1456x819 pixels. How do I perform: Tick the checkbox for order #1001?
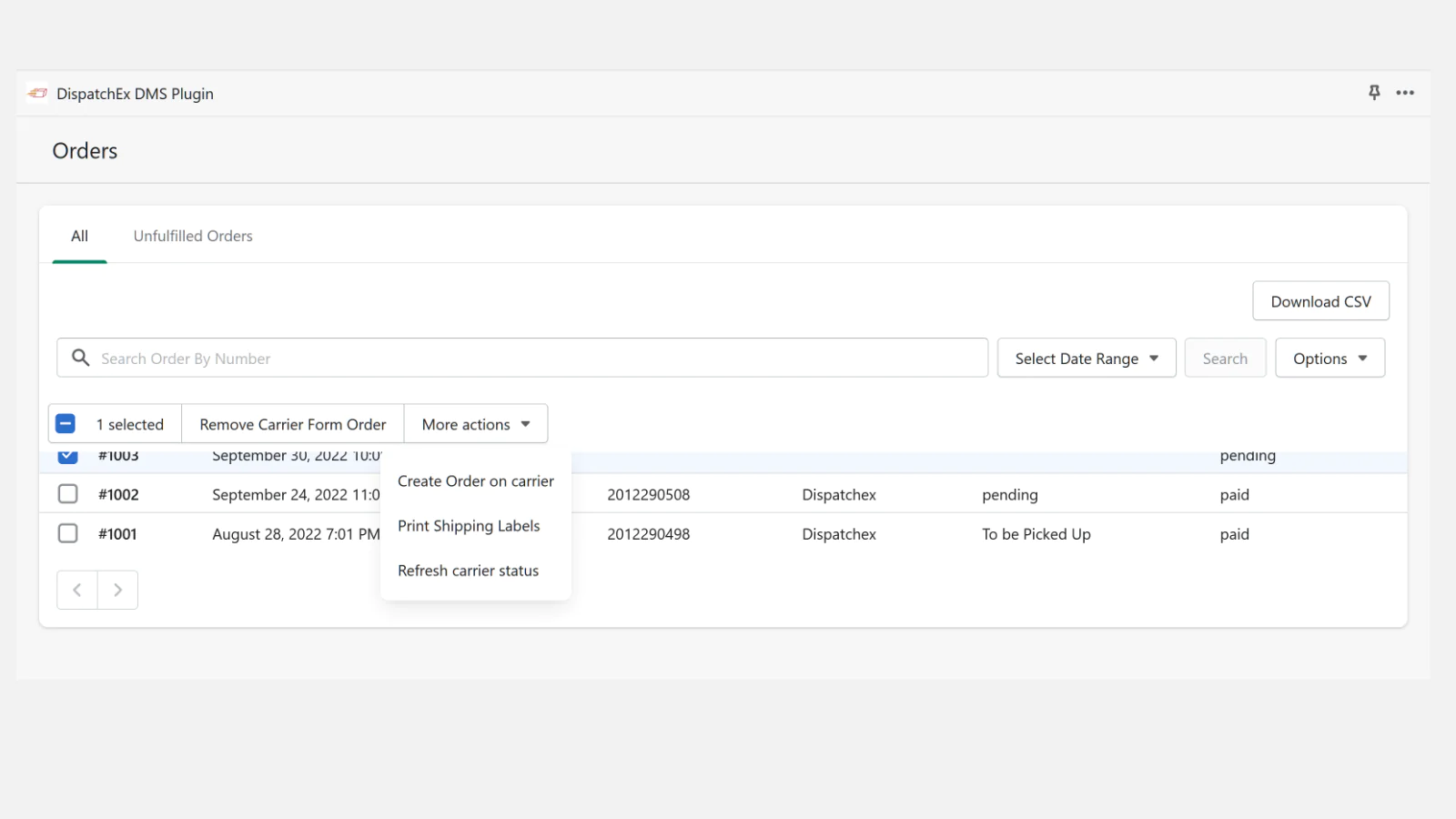point(68,533)
